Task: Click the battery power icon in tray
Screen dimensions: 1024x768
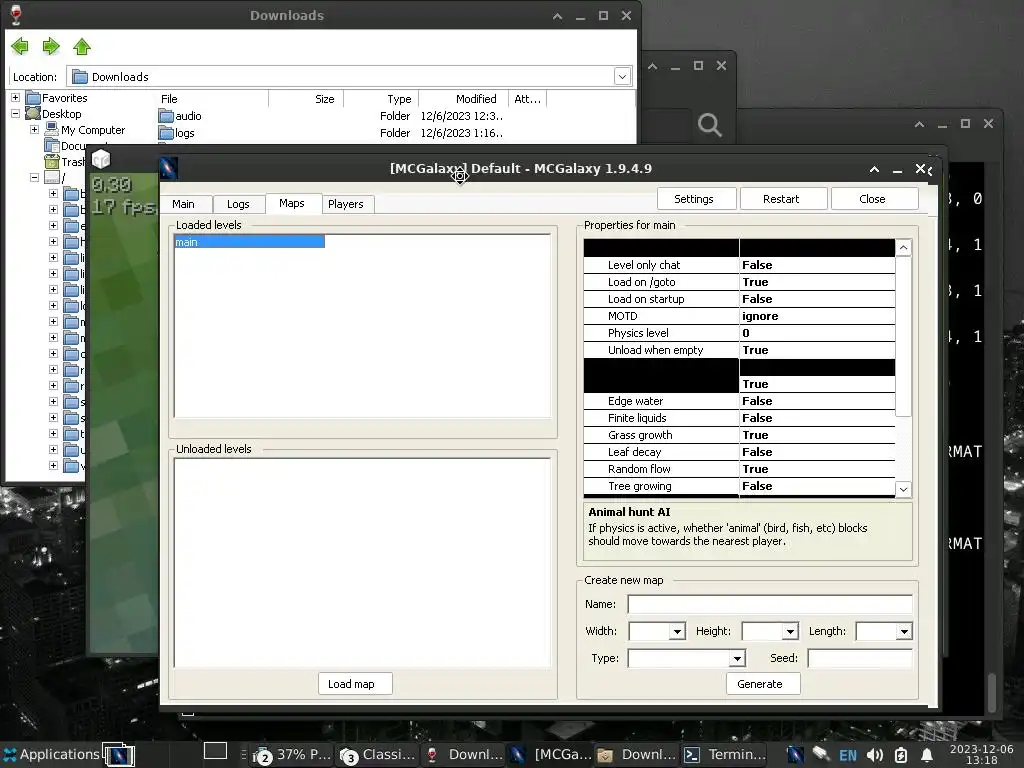Action: pos(901,756)
